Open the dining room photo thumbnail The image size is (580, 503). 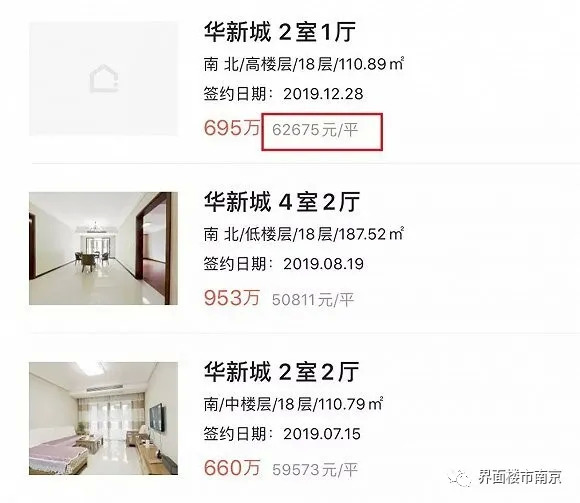(103, 248)
